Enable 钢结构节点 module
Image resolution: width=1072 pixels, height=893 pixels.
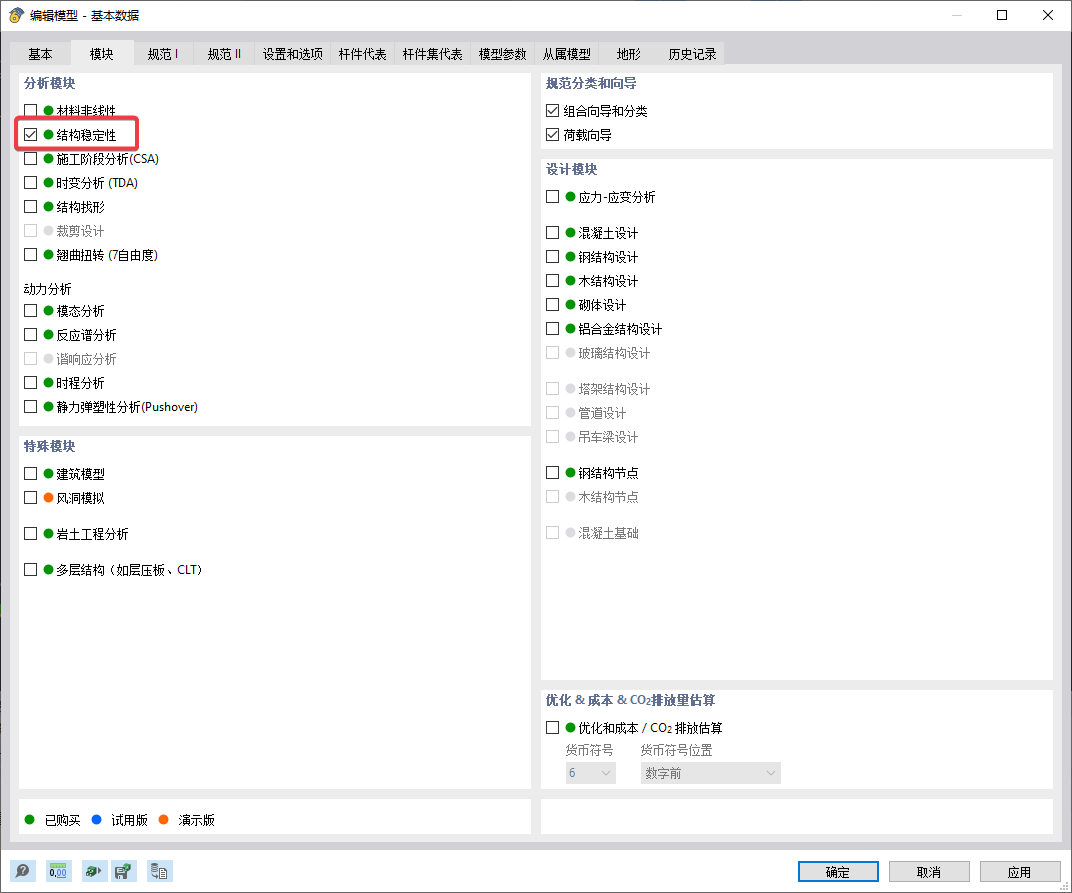click(x=552, y=472)
